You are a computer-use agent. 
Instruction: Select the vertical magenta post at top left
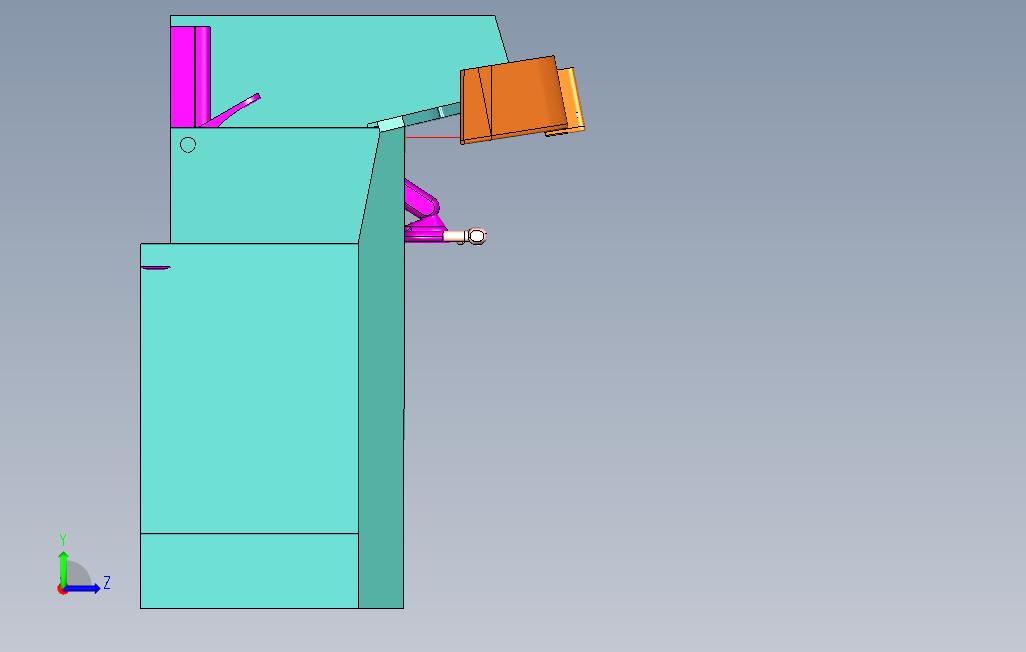pos(190,77)
